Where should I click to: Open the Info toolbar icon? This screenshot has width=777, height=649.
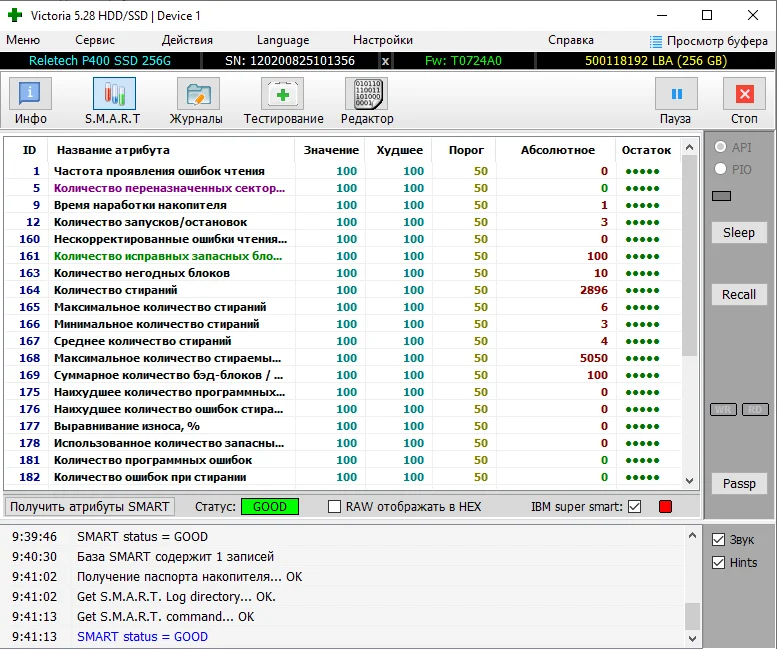point(31,95)
